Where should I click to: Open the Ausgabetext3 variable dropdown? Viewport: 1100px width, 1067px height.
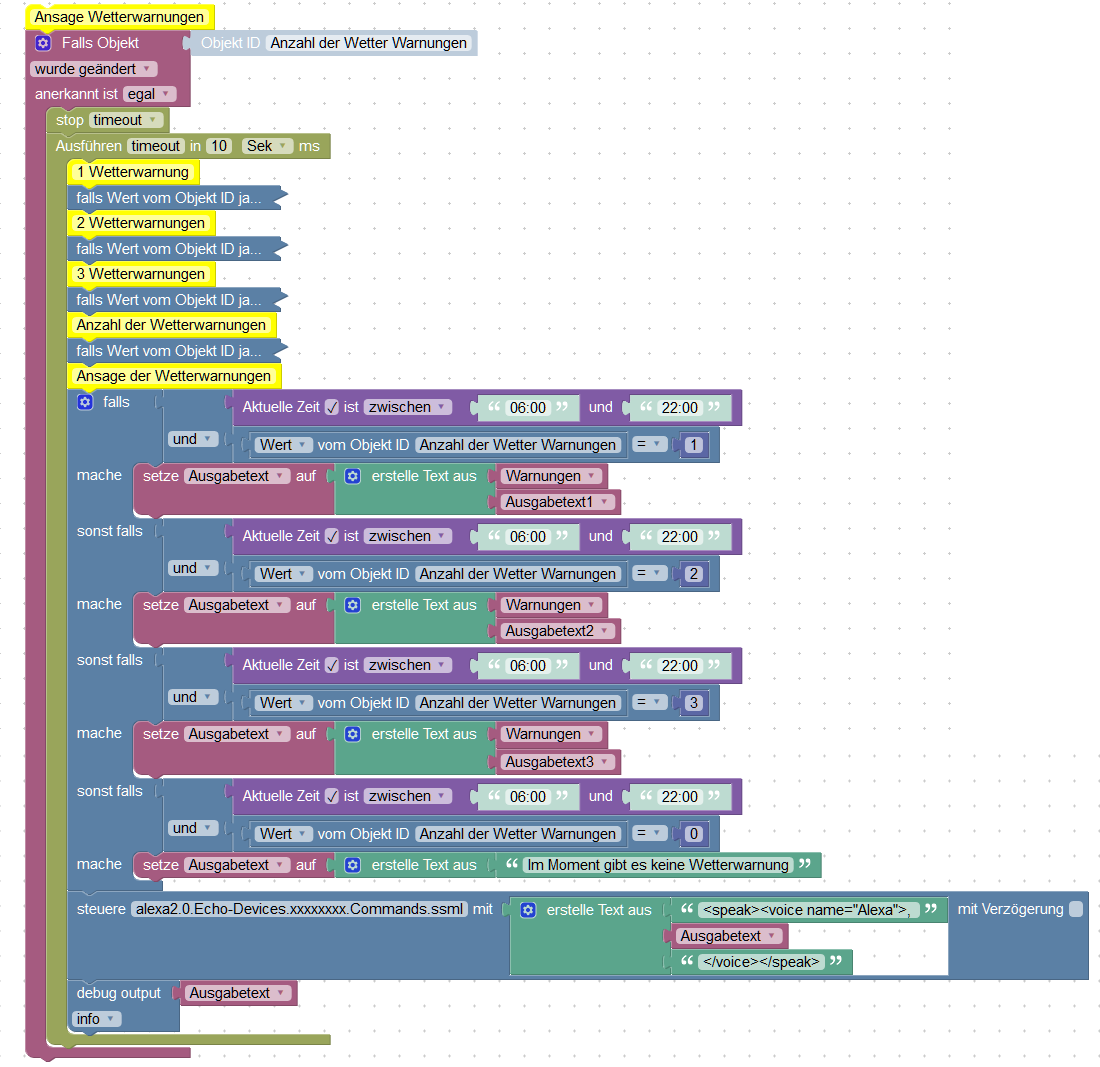tap(558, 762)
